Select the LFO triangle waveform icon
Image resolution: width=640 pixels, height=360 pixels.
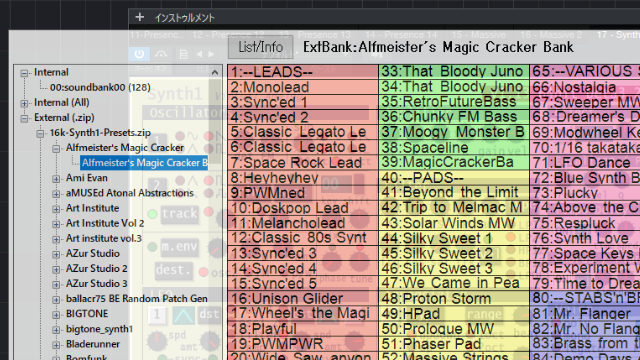[x=182, y=314]
